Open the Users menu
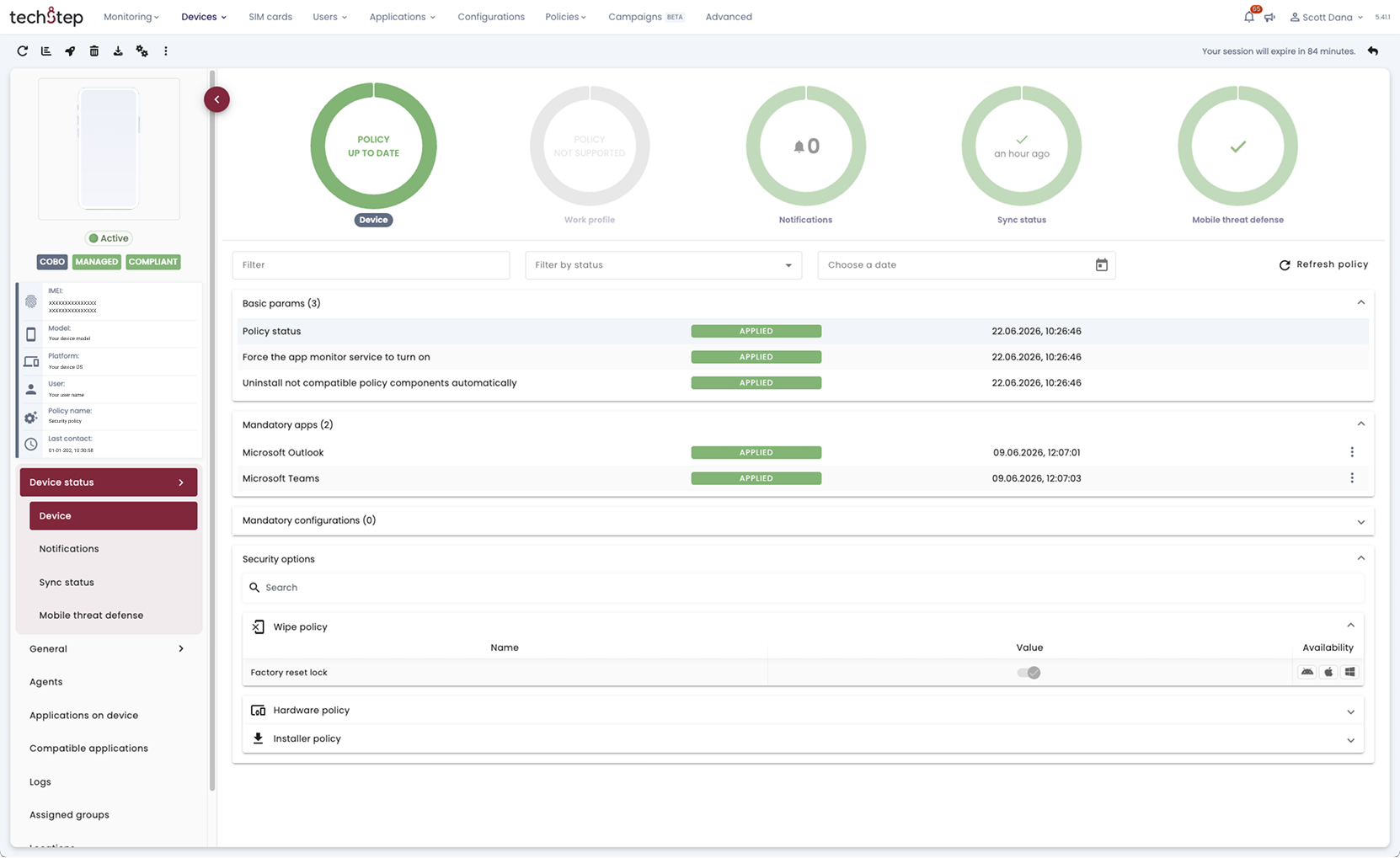This screenshot has height=858, width=1400. (x=329, y=17)
